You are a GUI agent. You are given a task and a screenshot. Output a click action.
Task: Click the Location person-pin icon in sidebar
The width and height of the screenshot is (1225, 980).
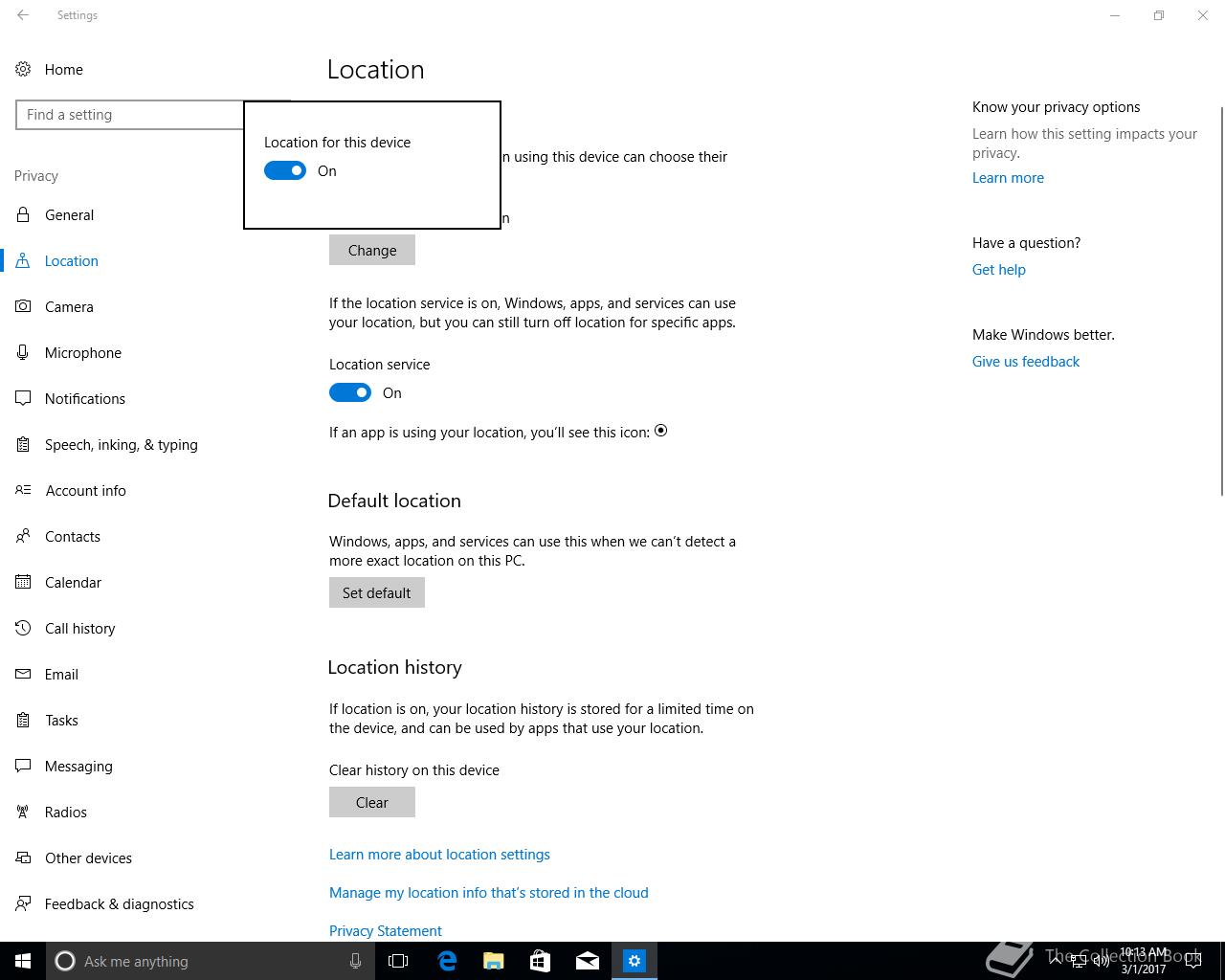tap(23, 260)
